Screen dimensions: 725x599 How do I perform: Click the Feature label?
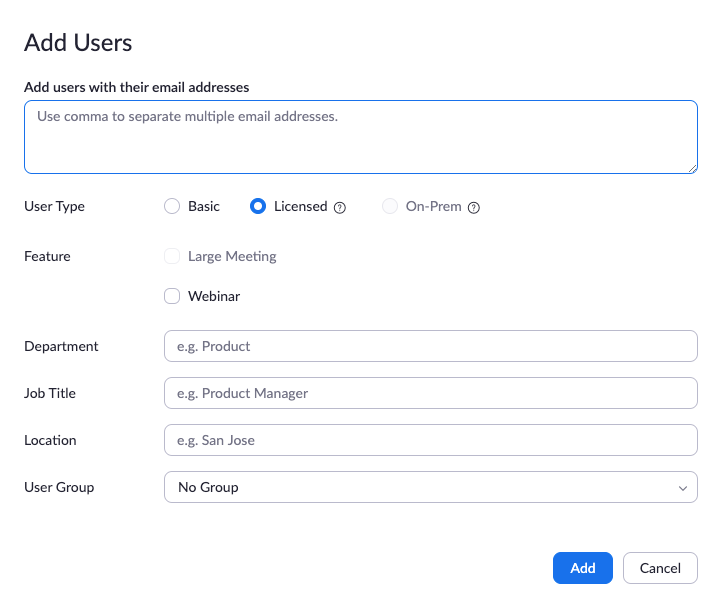(47, 256)
